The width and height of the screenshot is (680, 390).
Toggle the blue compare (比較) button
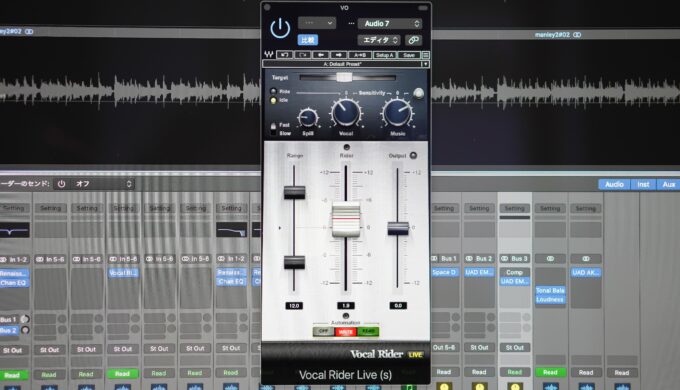pyautogui.click(x=307, y=40)
